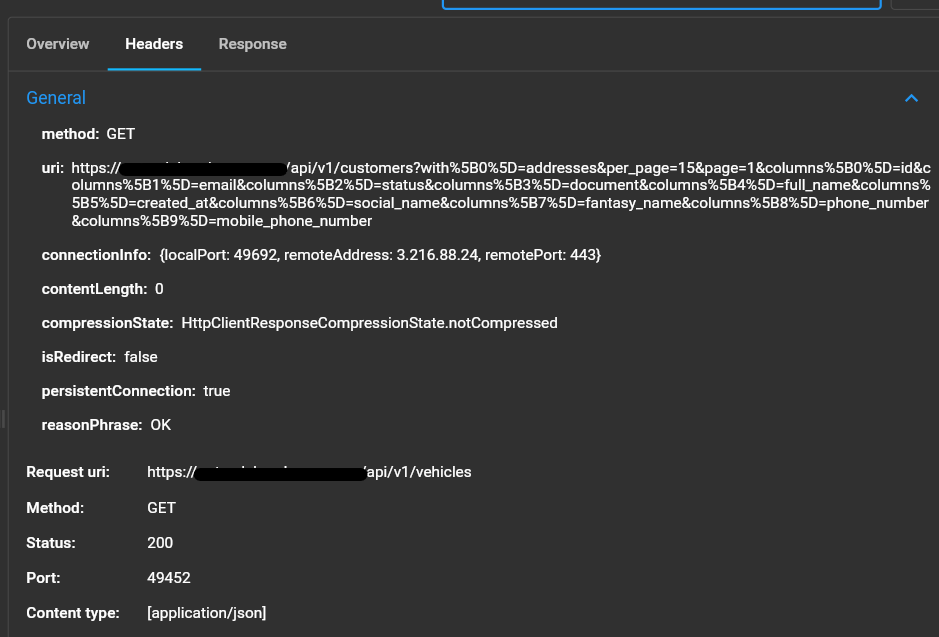939x637 pixels.
Task: Select the Headers tab
Action: pos(153,44)
